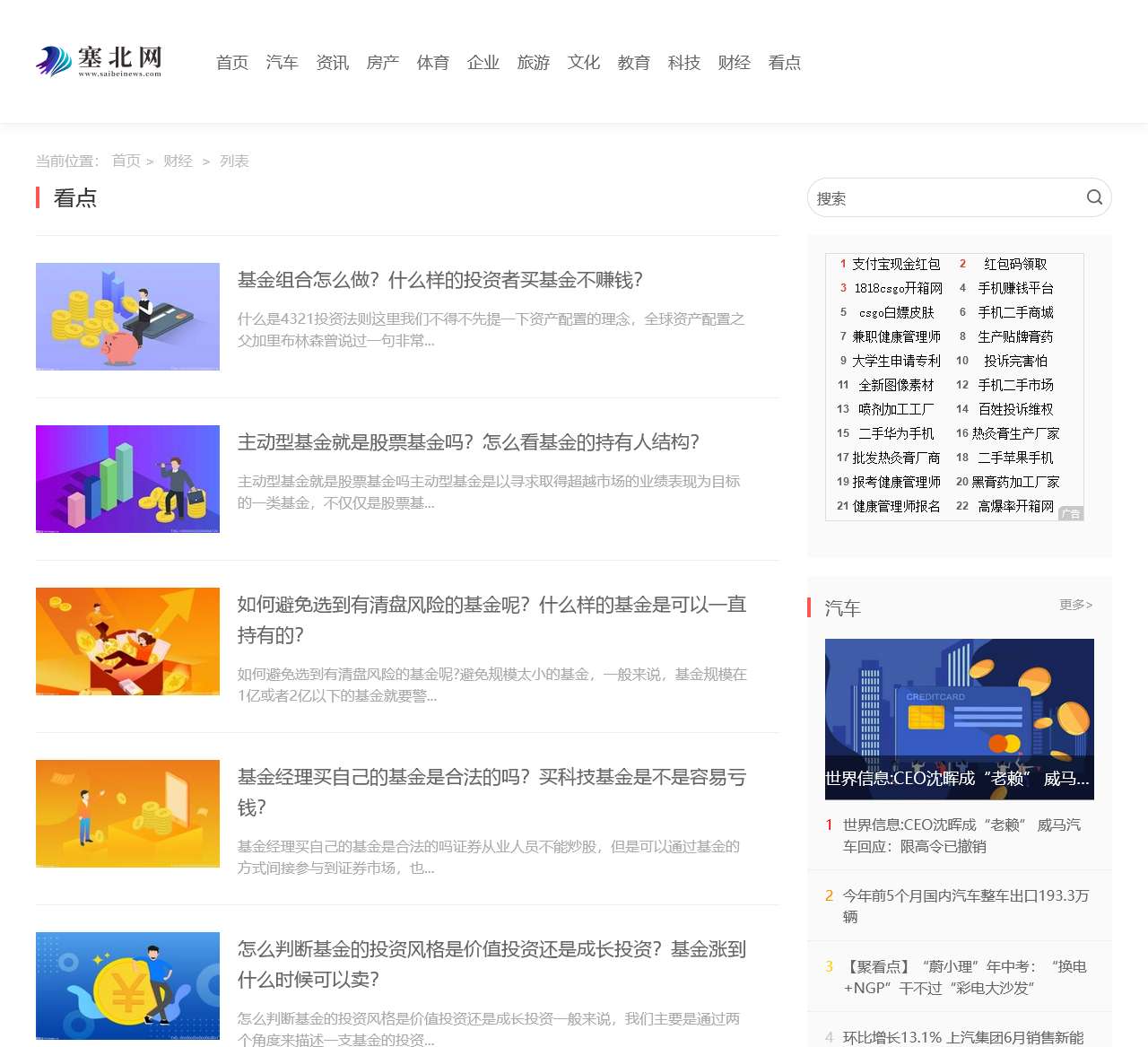Select the 科技 menu item

point(683,63)
